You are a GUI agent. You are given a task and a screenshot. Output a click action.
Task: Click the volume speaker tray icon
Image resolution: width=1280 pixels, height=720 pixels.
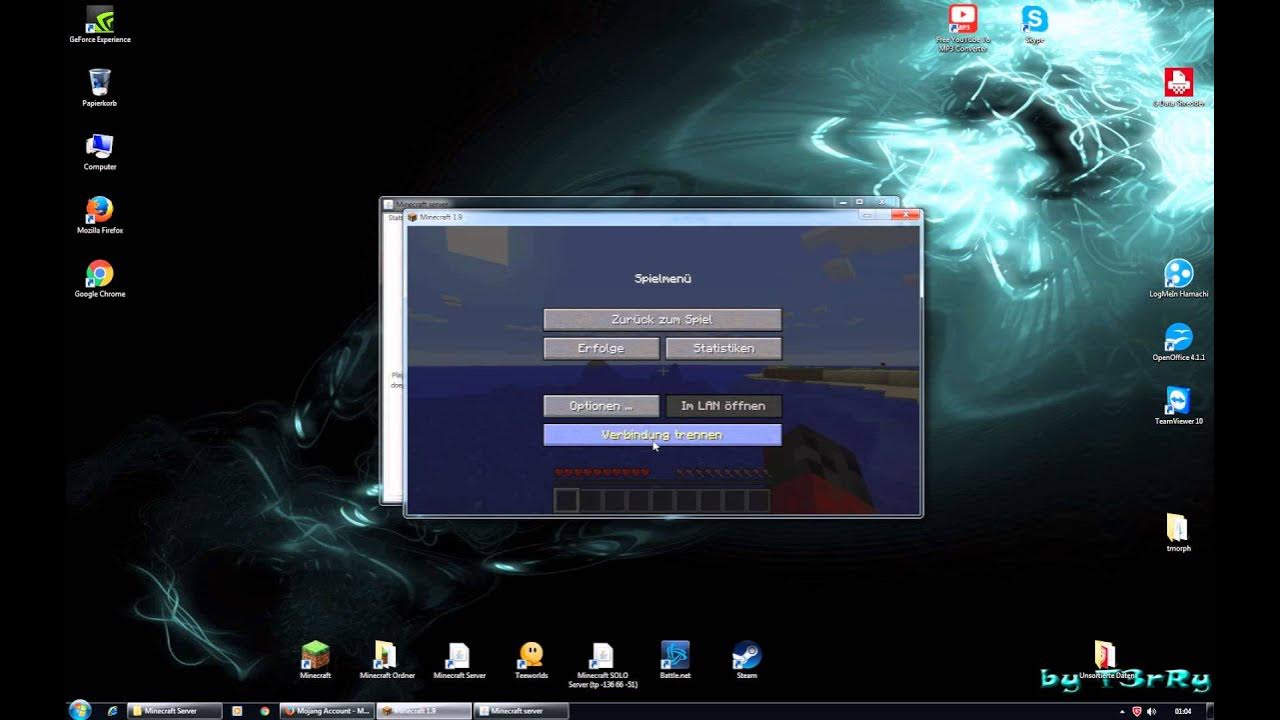(1152, 711)
